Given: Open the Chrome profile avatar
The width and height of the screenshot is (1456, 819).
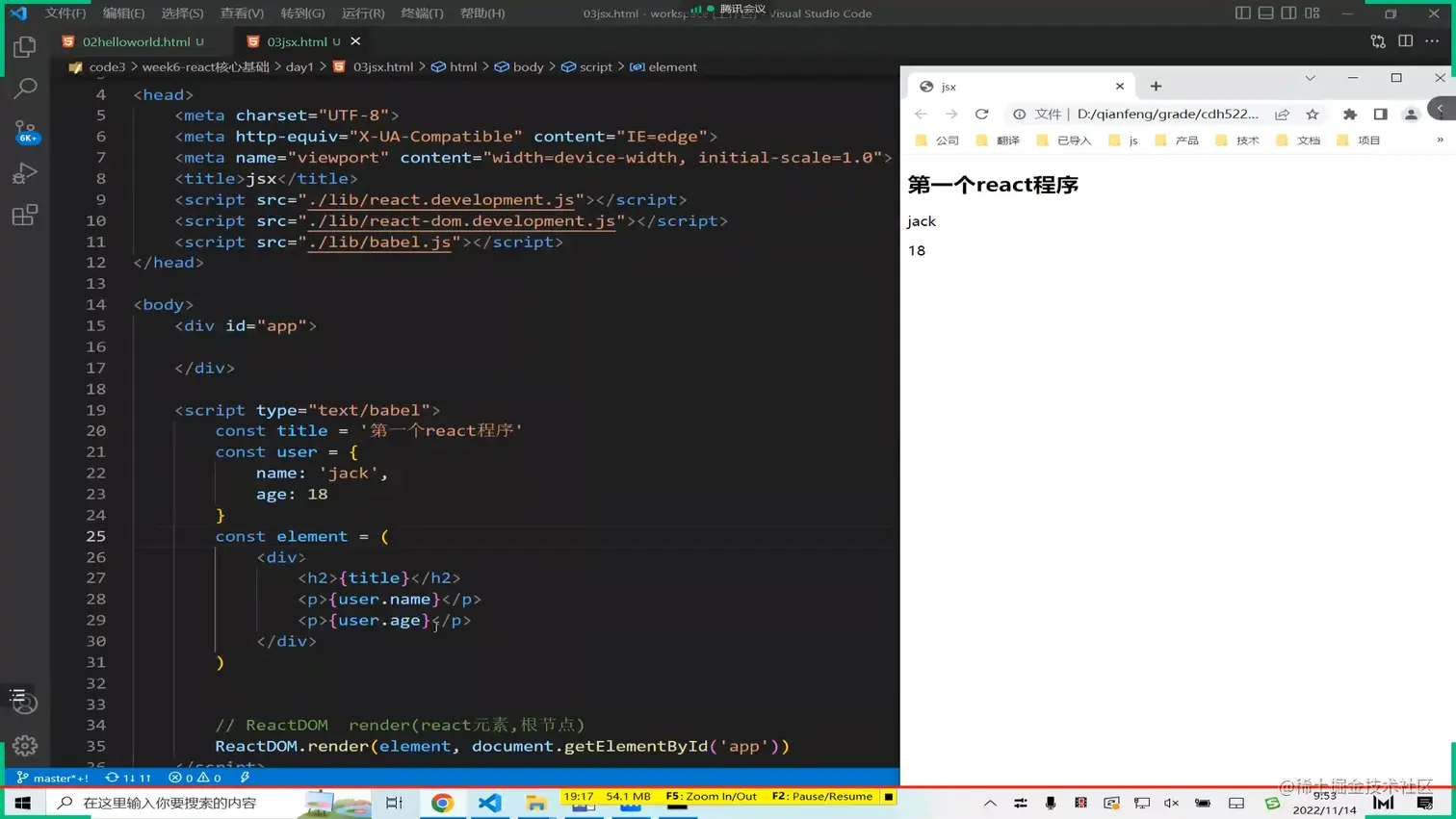Looking at the screenshot, I should (x=1411, y=115).
